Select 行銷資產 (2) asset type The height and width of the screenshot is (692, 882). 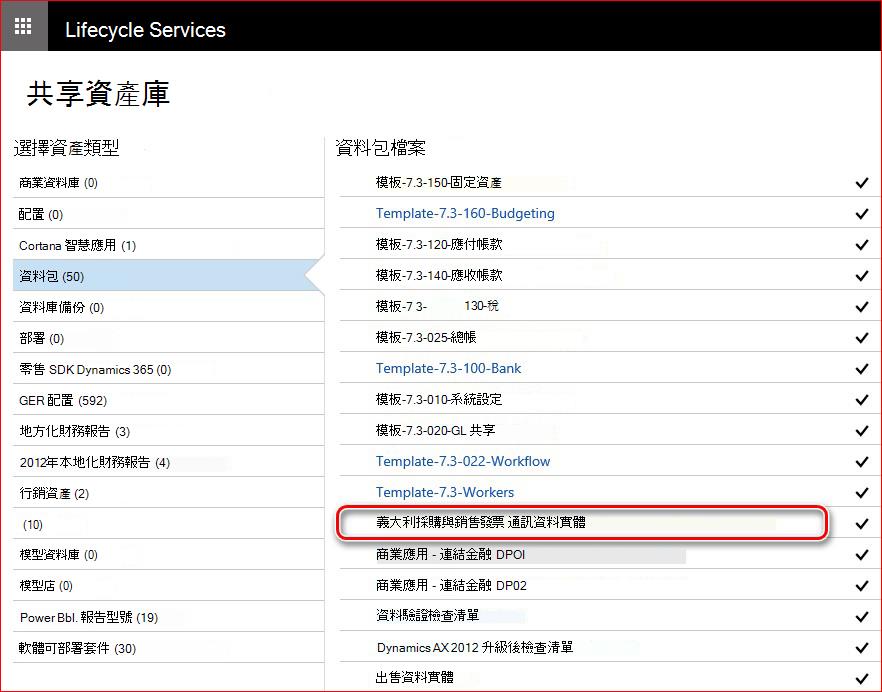pos(169,493)
